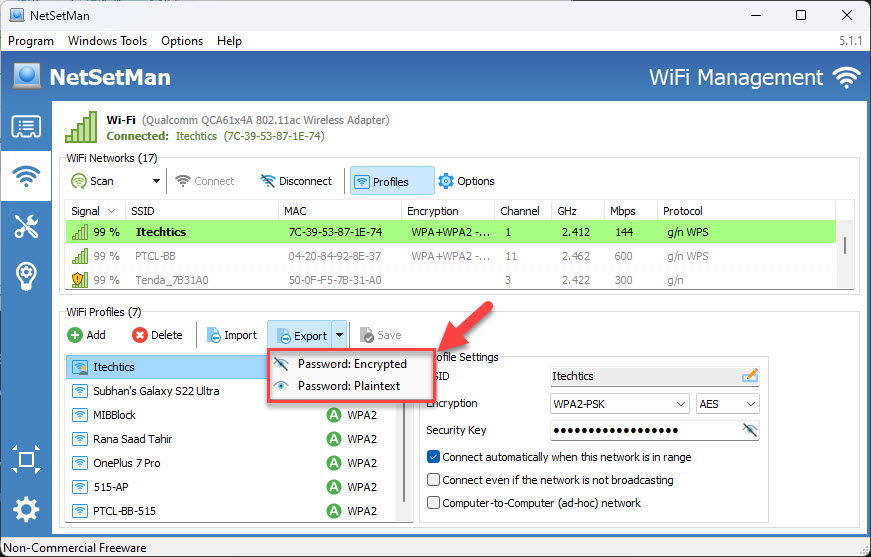This screenshot has height=557, width=871.
Task: Import a WiFi profile
Action: pyautogui.click(x=232, y=335)
